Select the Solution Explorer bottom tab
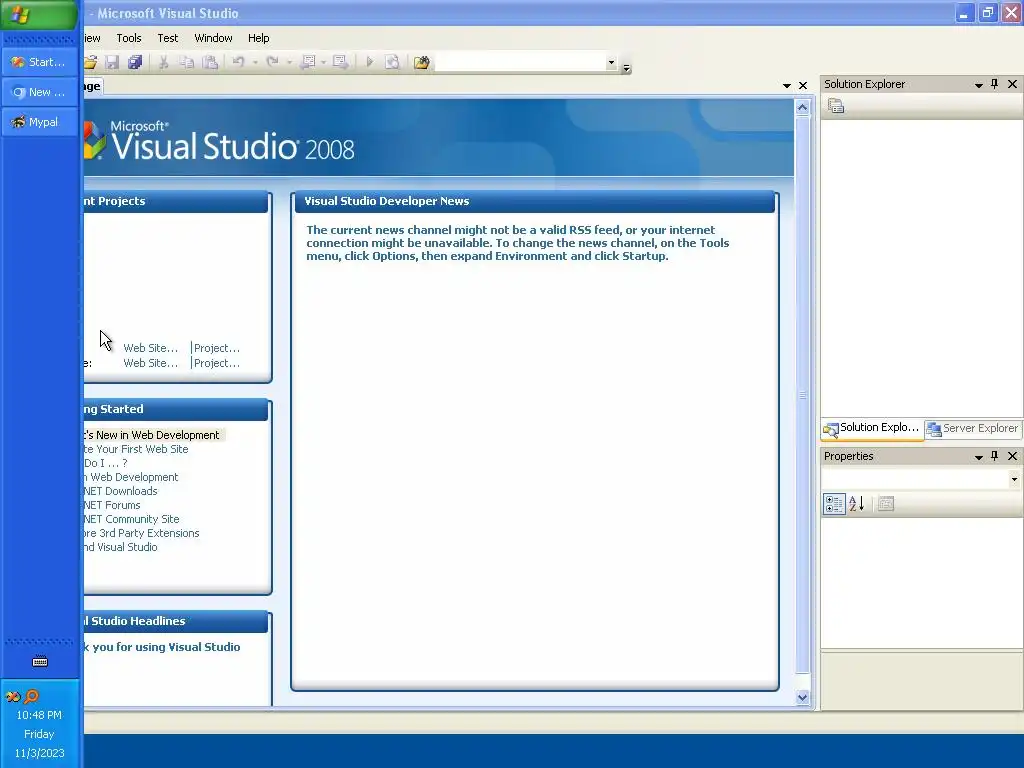Viewport: 1024px width, 768px height. click(872, 428)
